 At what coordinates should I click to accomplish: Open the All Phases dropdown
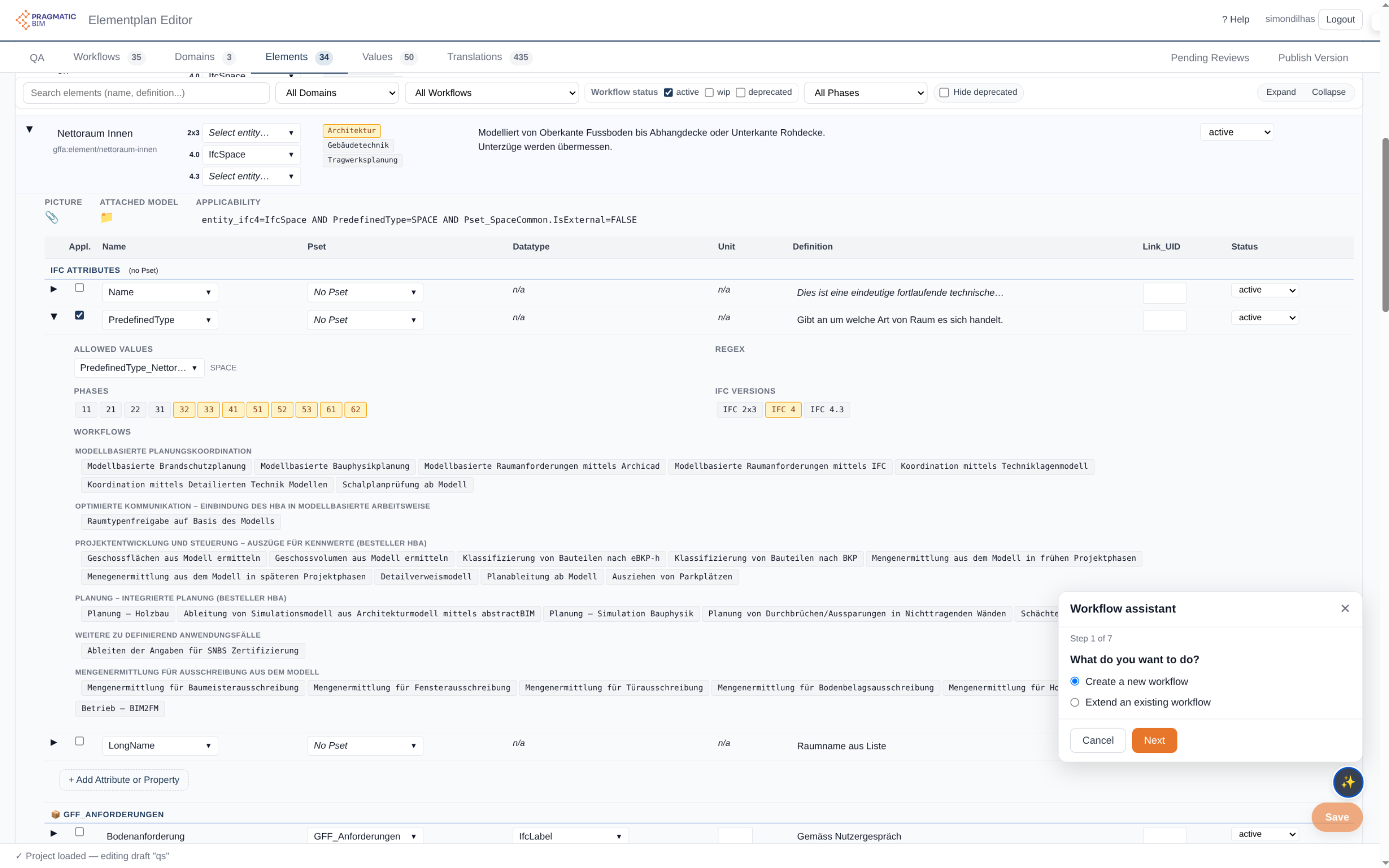click(865, 93)
